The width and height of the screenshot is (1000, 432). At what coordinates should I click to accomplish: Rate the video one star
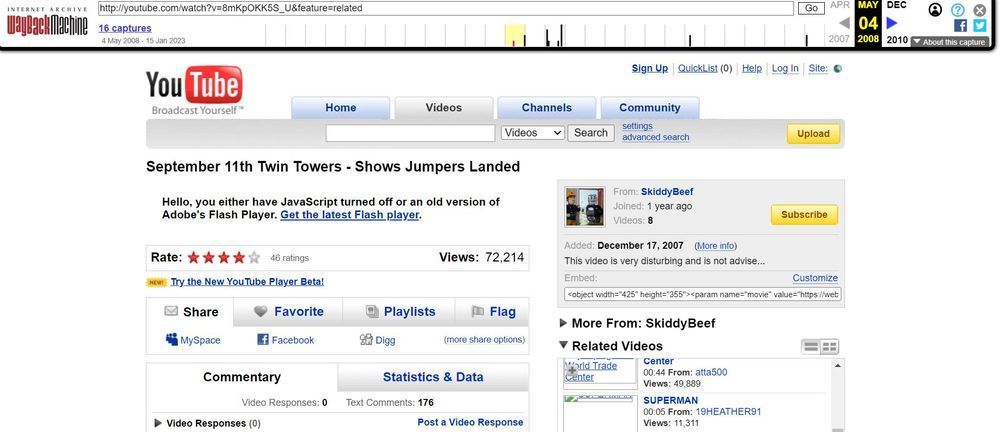pyautogui.click(x=193, y=258)
